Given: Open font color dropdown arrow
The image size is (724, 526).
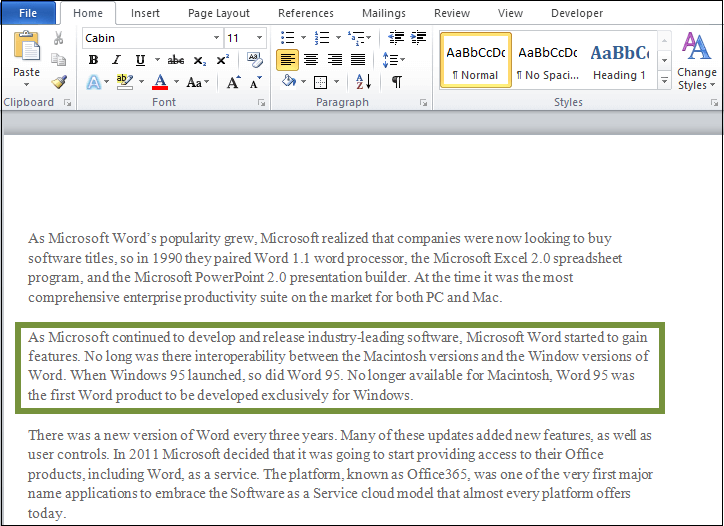Looking at the screenshot, I should click(176, 82).
